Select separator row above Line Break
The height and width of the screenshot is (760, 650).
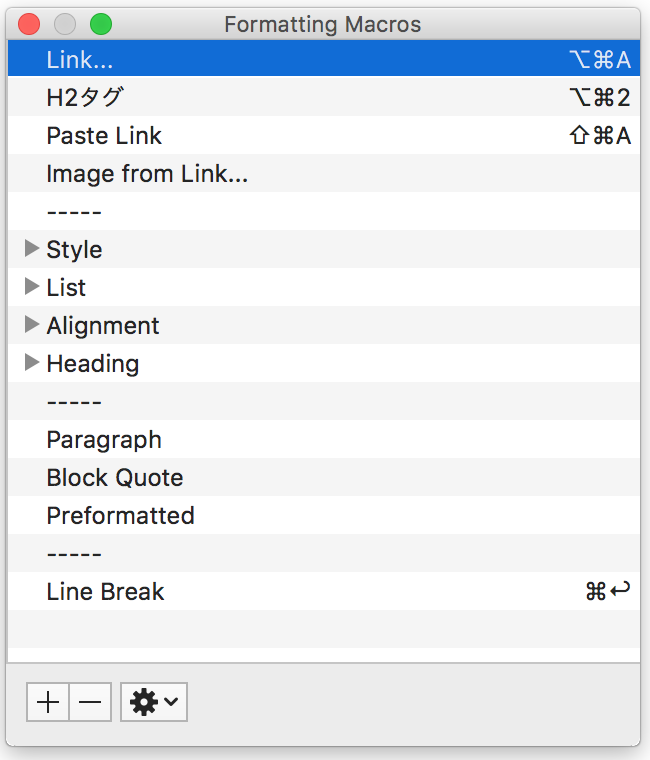pos(324,554)
